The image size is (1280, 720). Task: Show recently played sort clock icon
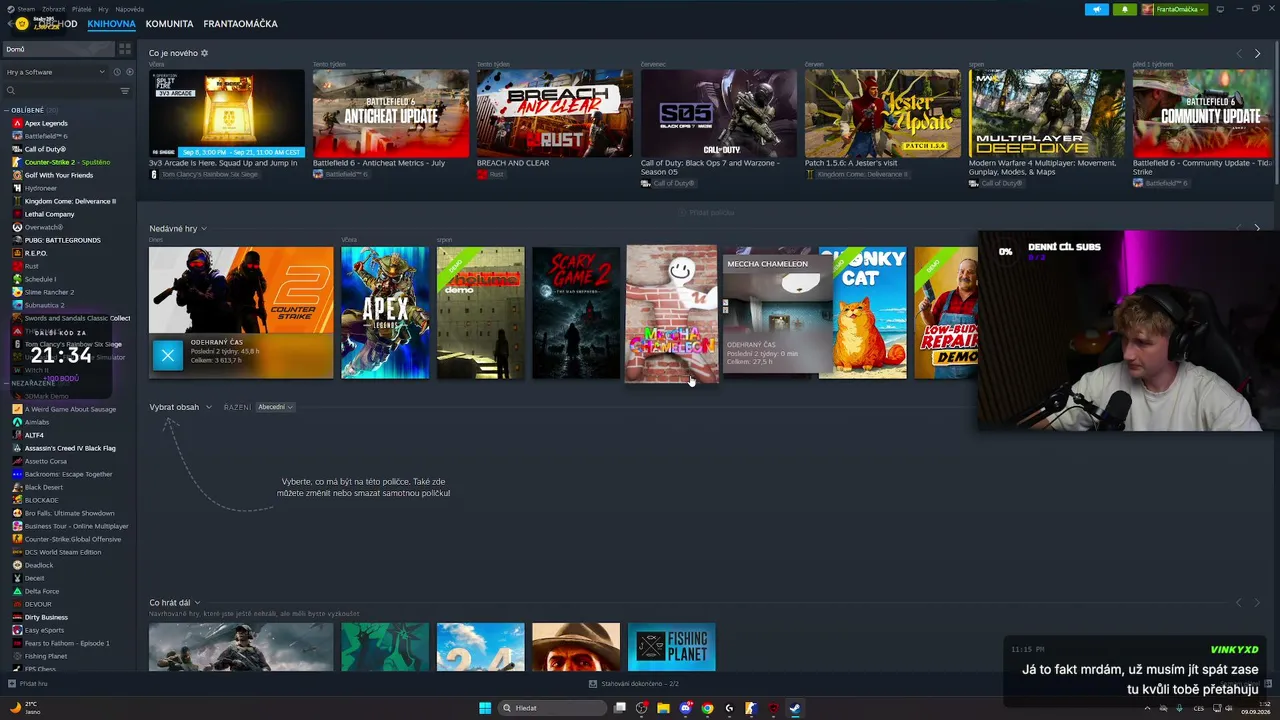[116, 72]
